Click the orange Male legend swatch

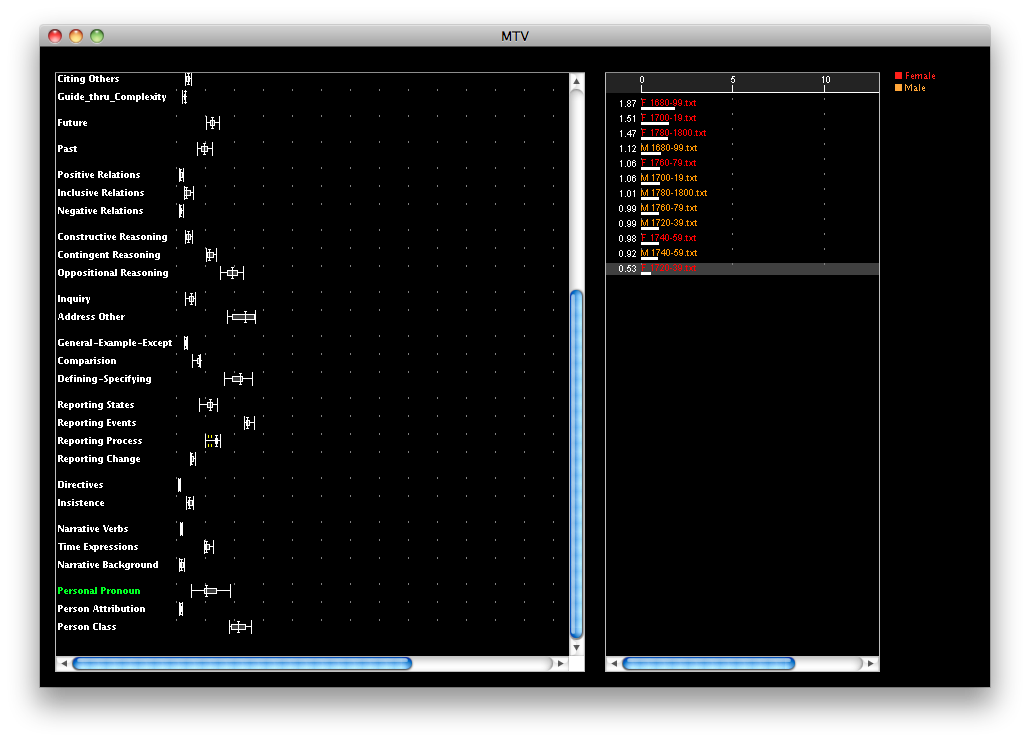pyautogui.click(x=898, y=88)
